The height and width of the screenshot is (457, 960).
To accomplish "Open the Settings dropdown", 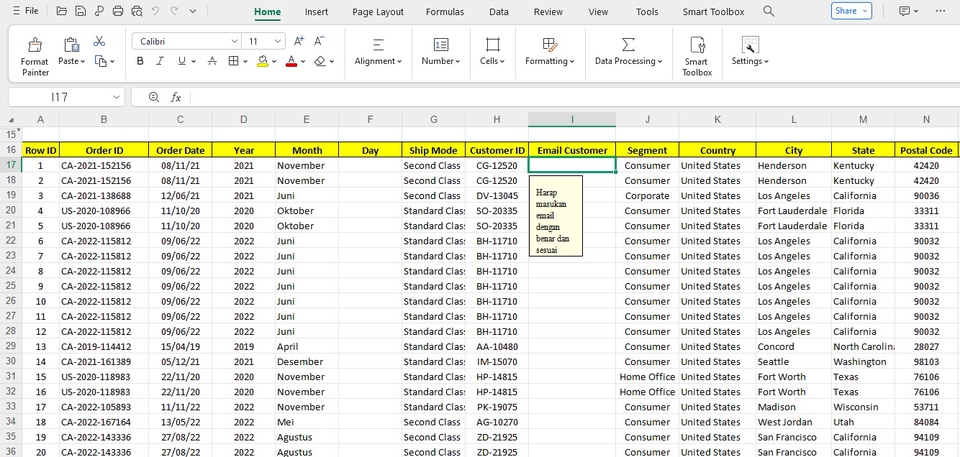I will (750, 51).
